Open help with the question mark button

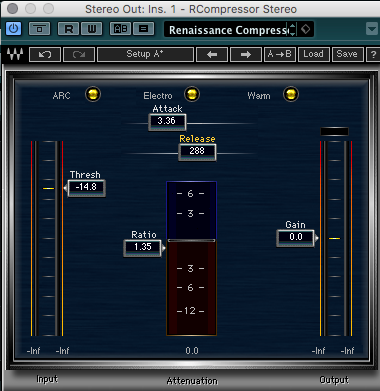tap(373, 54)
